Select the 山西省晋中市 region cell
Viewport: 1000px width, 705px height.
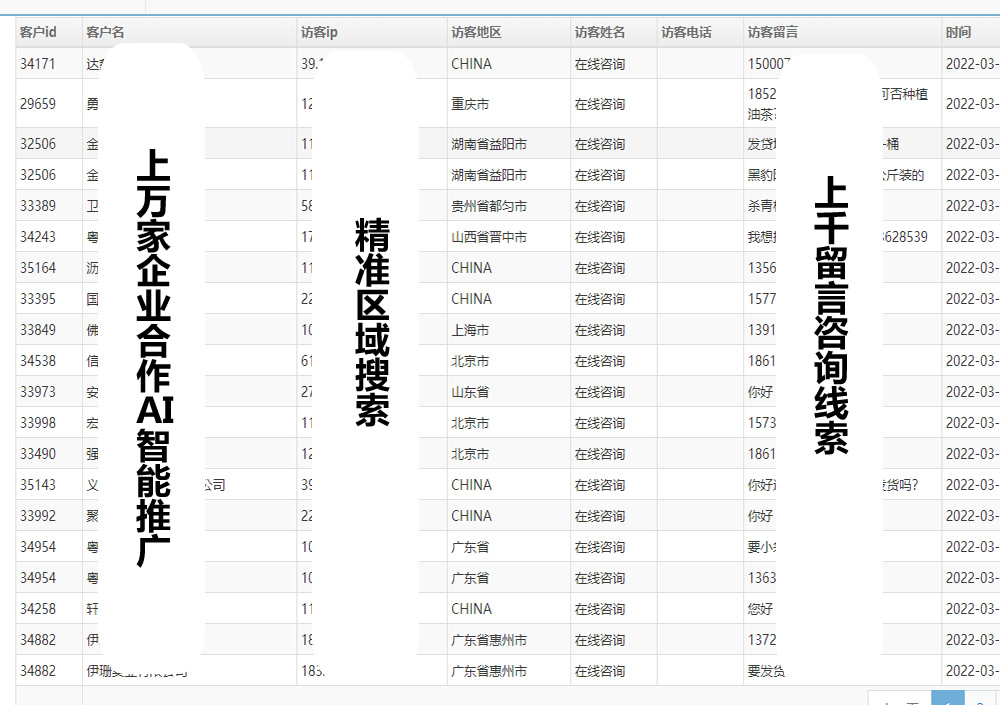(489, 237)
